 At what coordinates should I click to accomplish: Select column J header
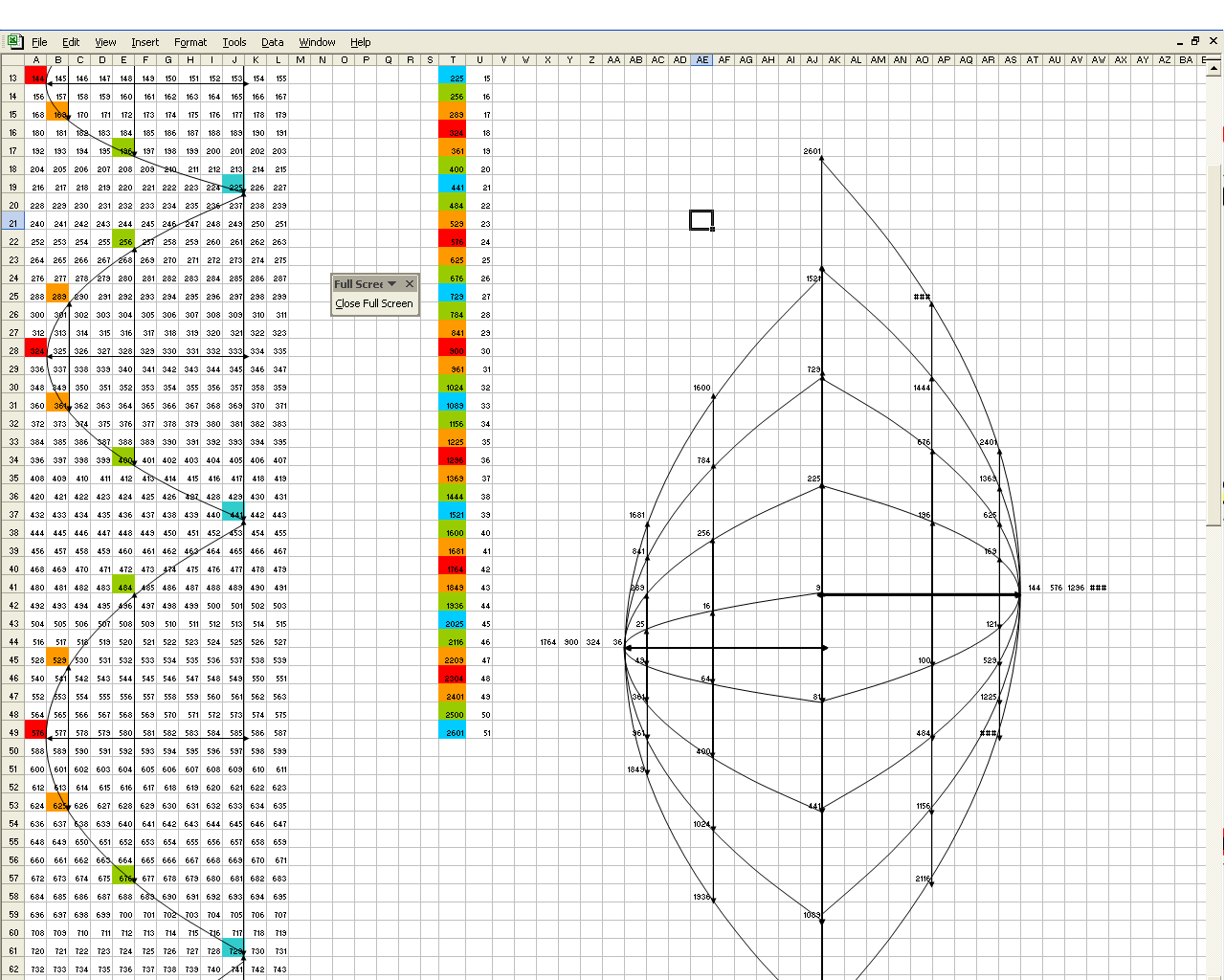234,59
